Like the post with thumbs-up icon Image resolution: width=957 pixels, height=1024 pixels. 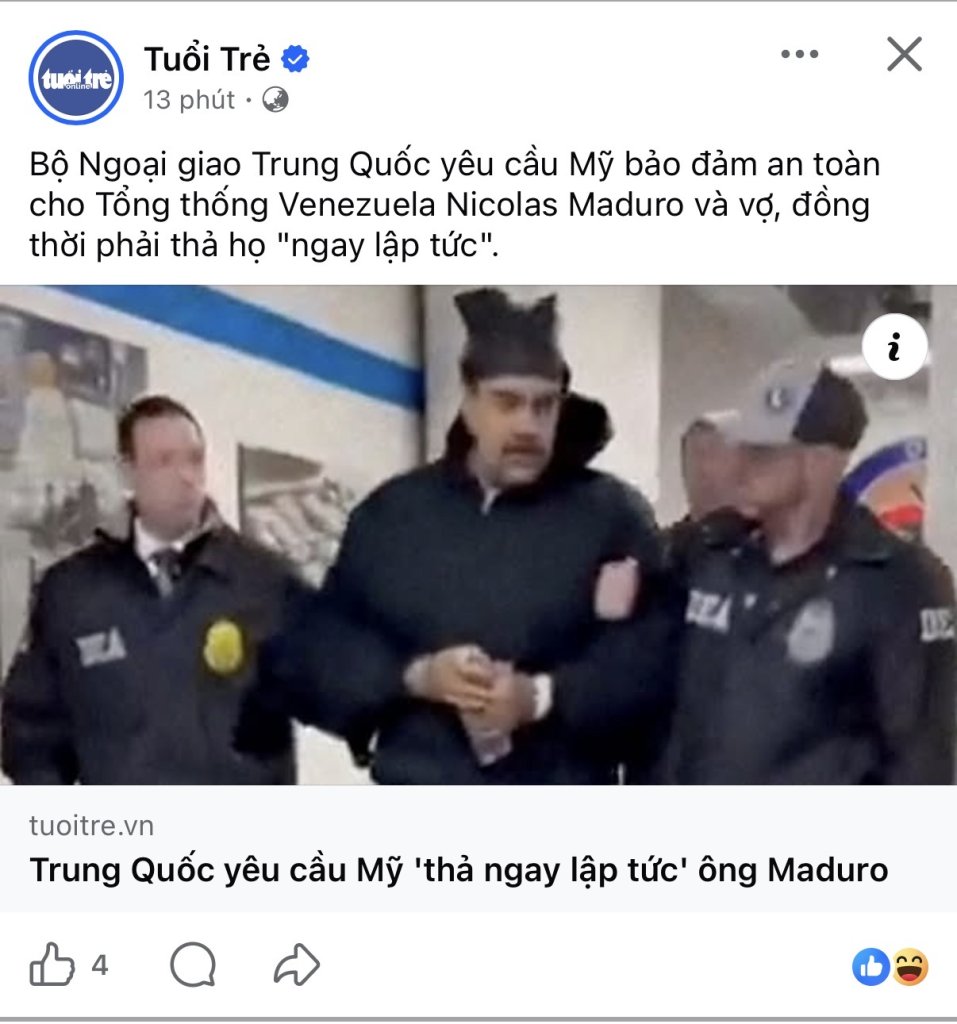click(52, 965)
